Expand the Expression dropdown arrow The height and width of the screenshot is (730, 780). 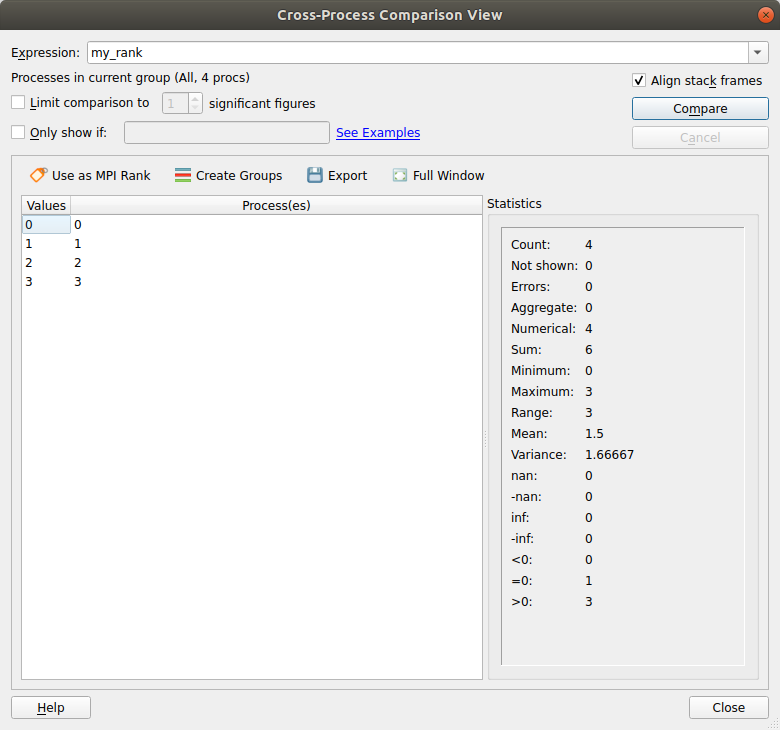pos(757,53)
